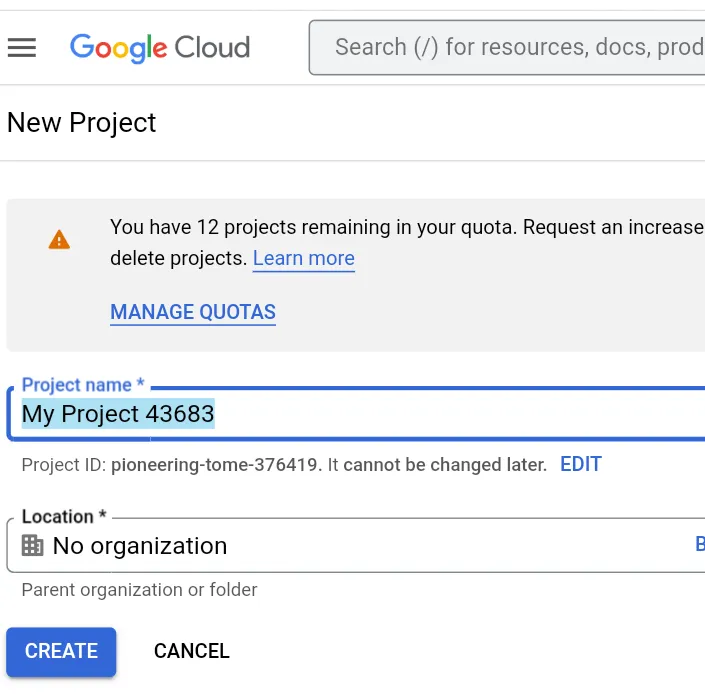Click the pioneering-tome-376419 project ID text

coord(214,465)
